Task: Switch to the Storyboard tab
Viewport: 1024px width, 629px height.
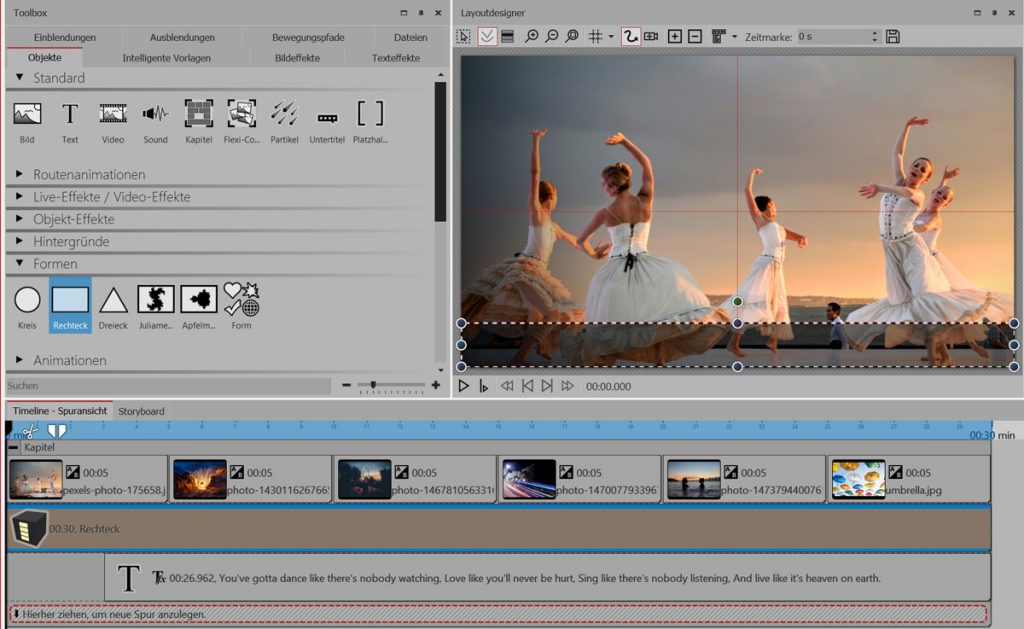Action: (141, 411)
